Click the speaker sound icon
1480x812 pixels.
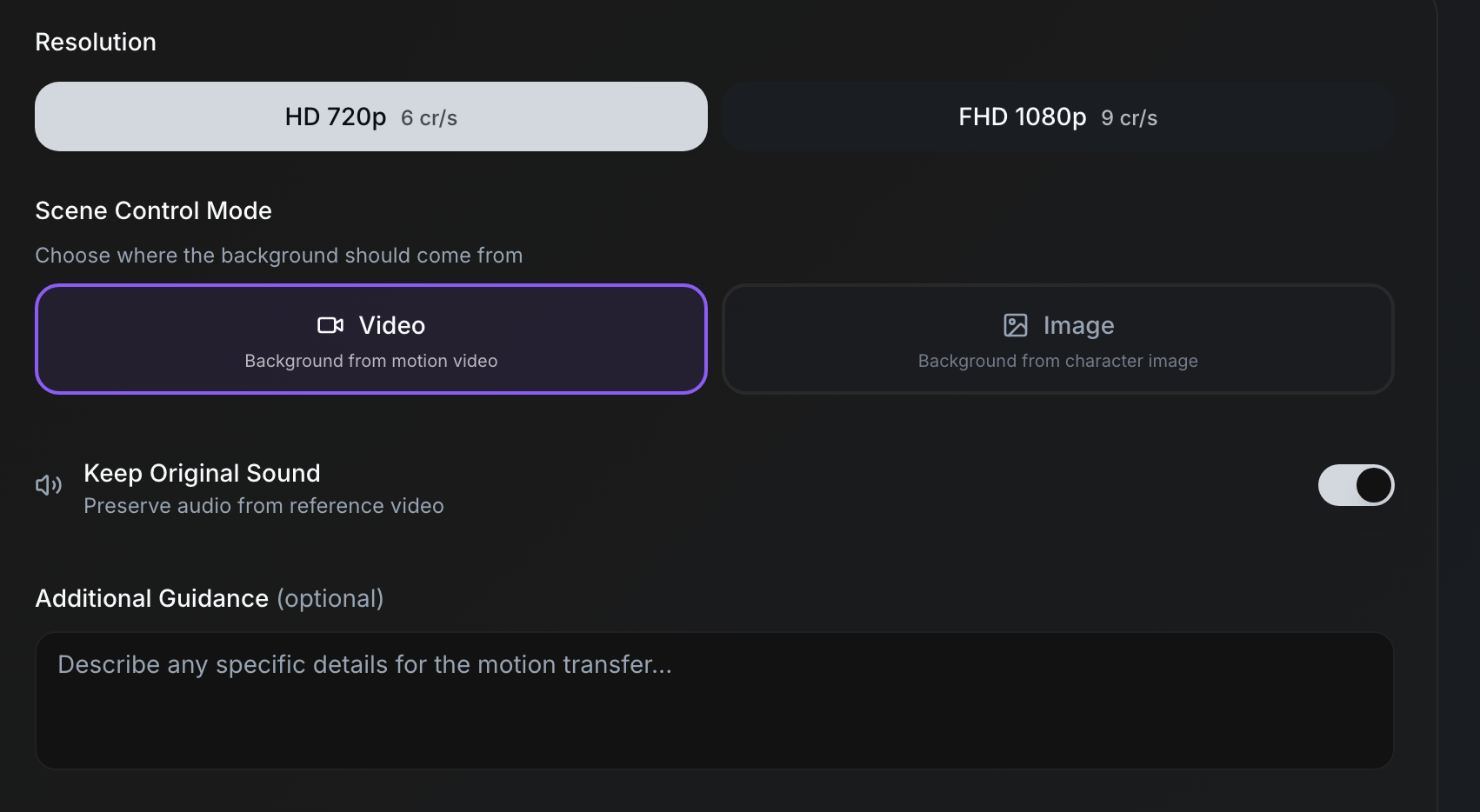pos(49,485)
